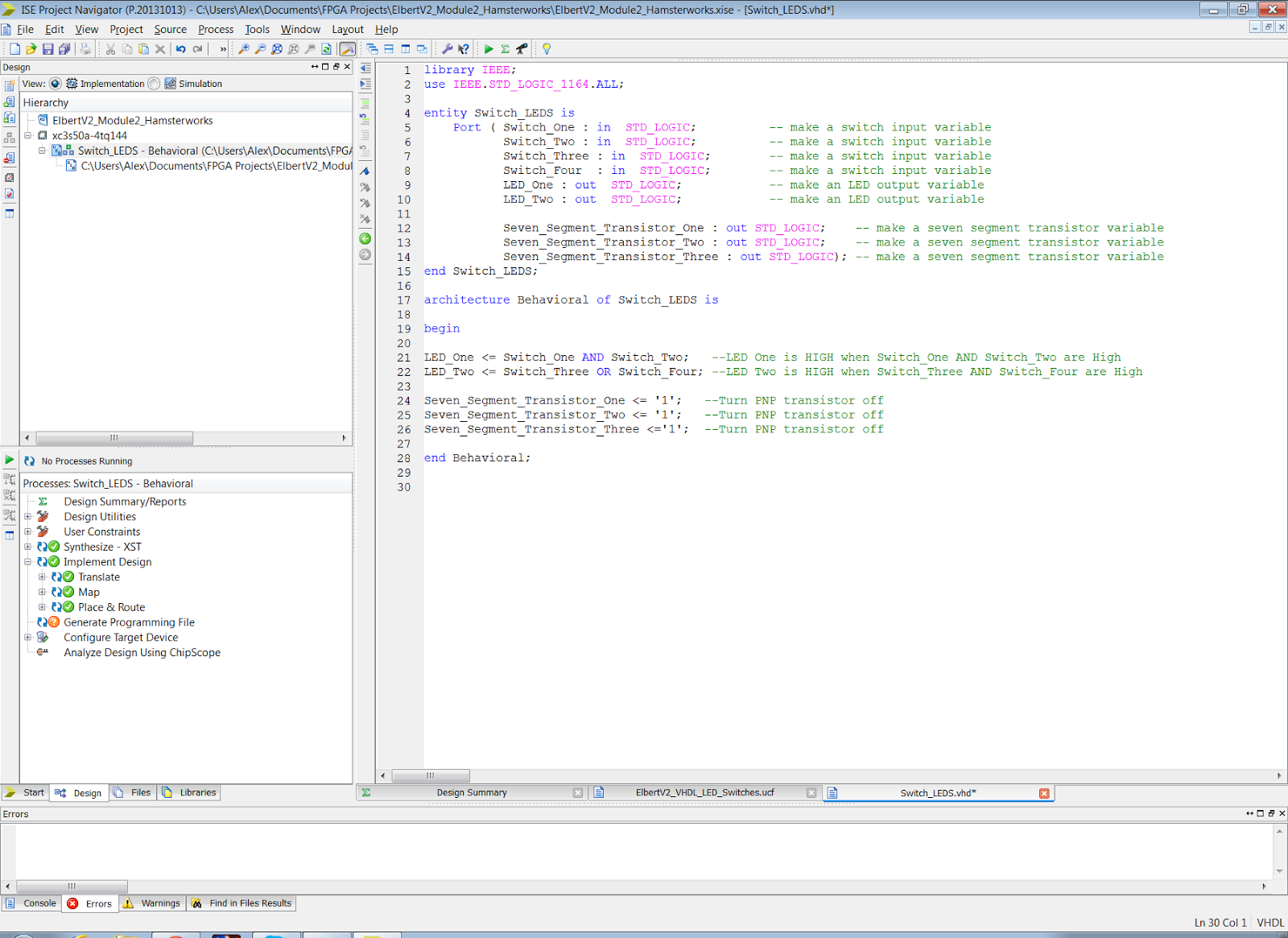Close the Switch_LEDS.vhd editor tab

point(1044,793)
